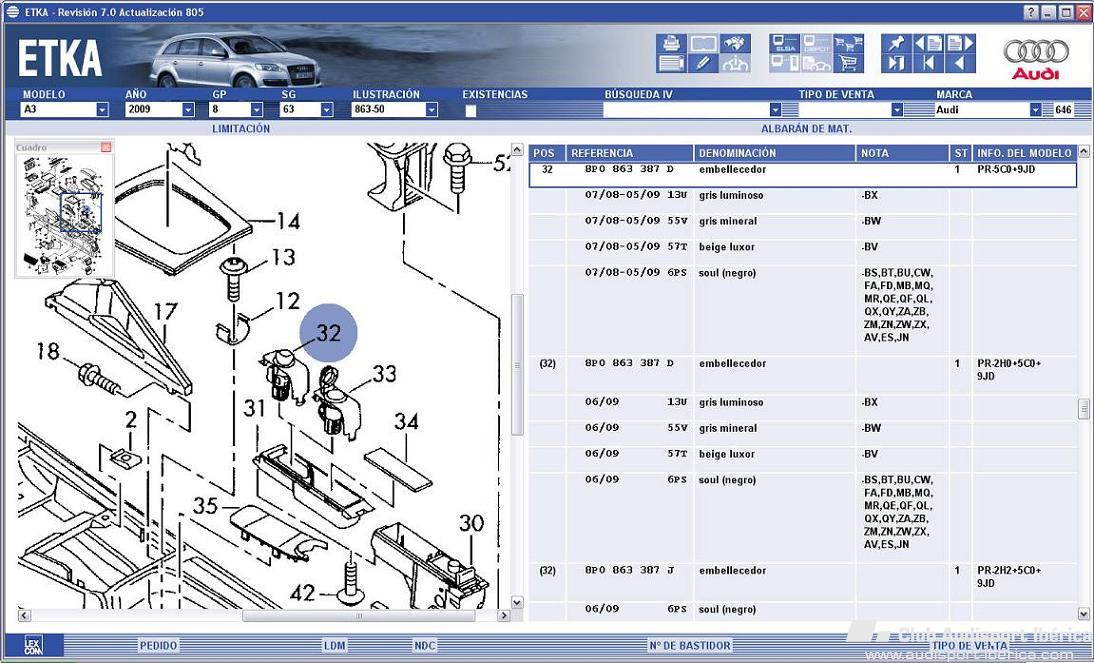1094x663 pixels.
Task: Click the diagram scroll-right arrow
Action: pyautogui.click(x=503, y=616)
